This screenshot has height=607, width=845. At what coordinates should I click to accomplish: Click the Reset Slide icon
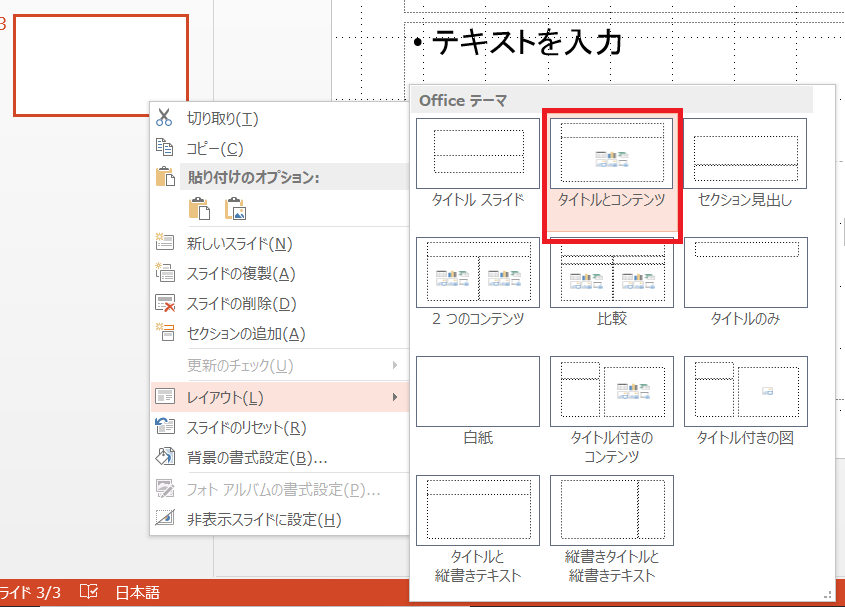(165, 426)
